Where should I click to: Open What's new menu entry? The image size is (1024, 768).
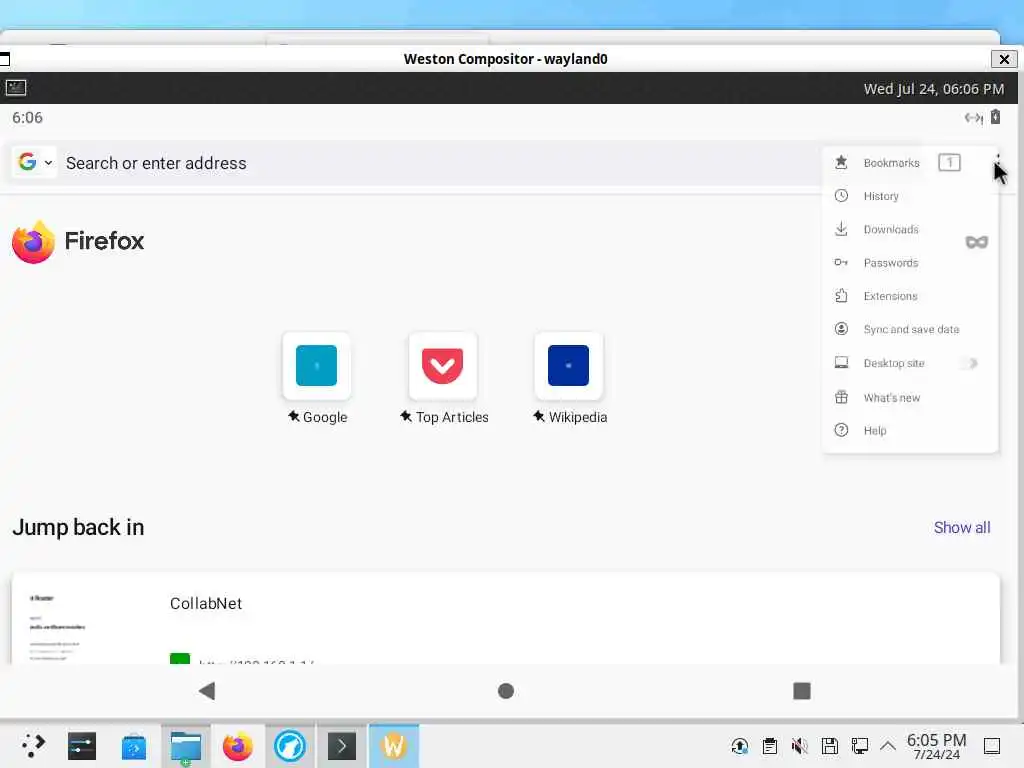point(891,398)
